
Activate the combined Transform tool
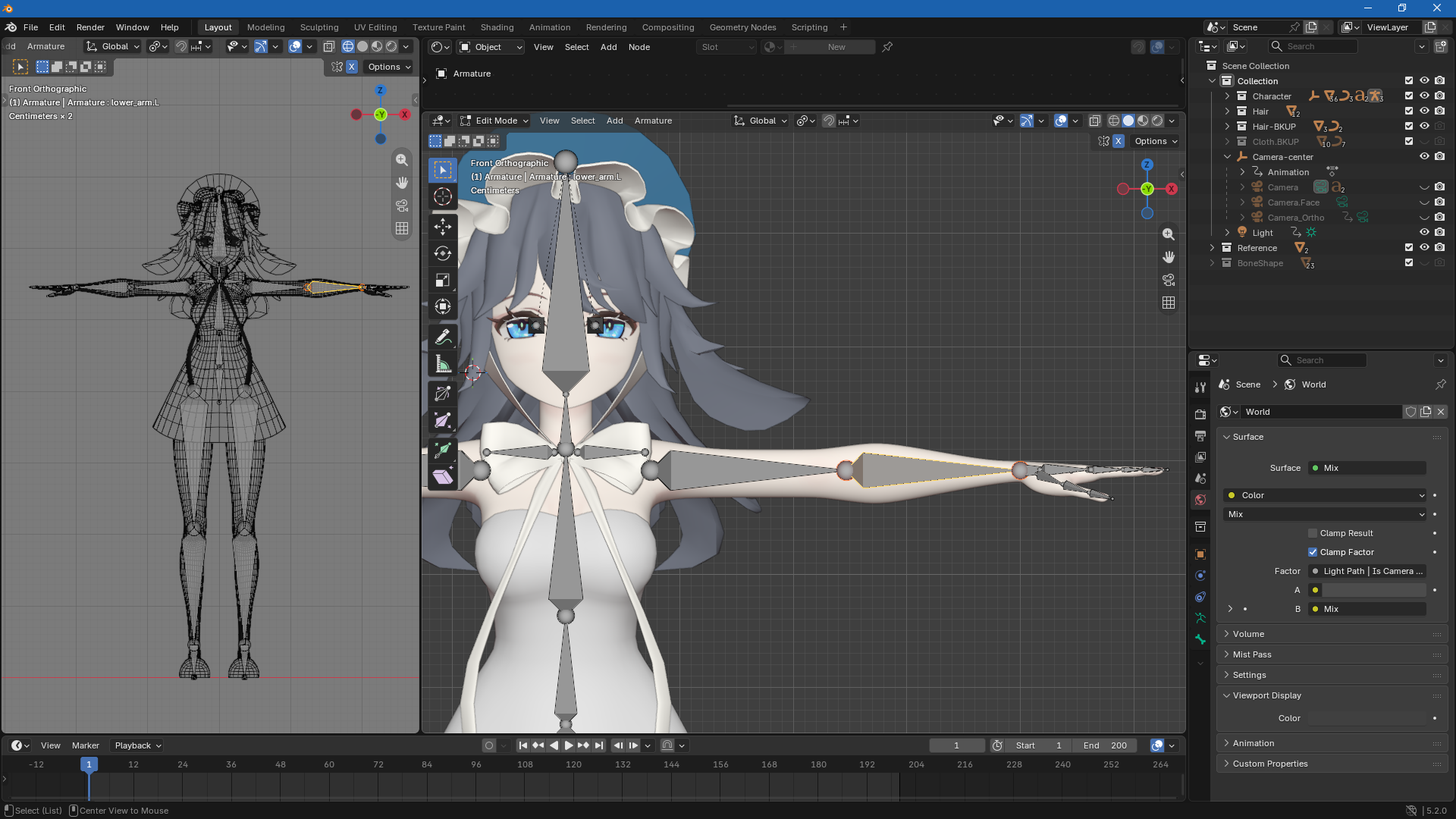click(x=443, y=306)
